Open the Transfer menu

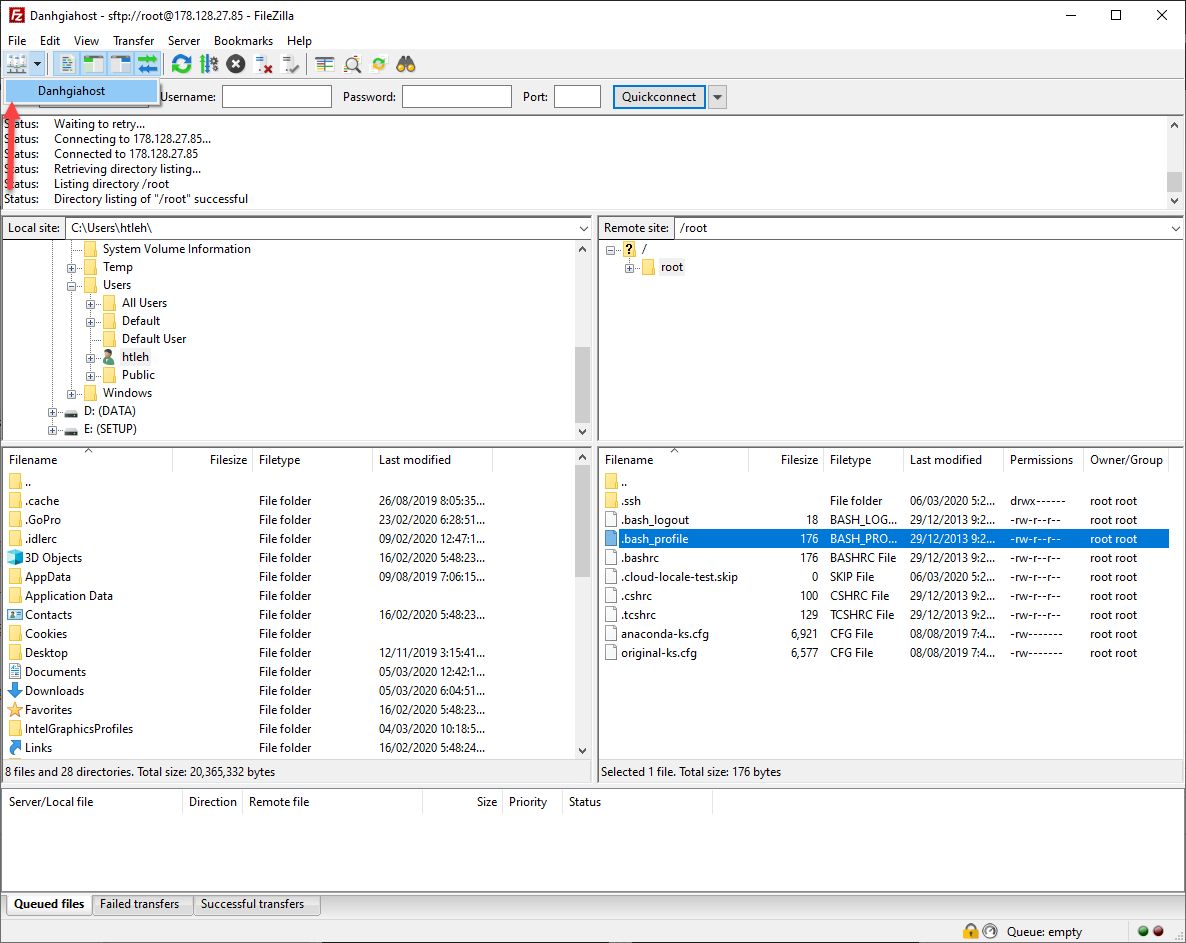pyautogui.click(x=133, y=41)
